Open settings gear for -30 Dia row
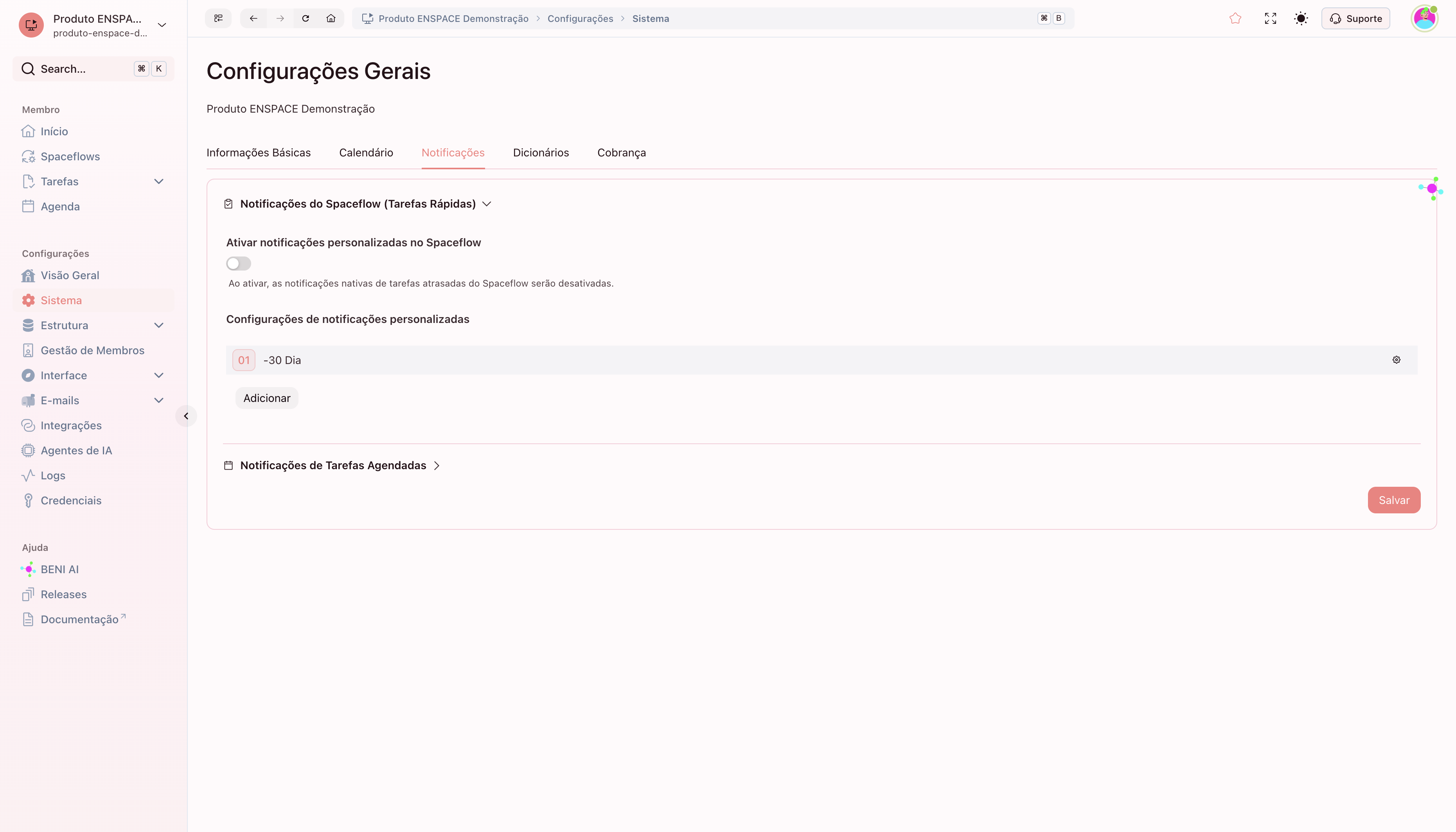This screenshot has height=832, width=1456. pyautogui.click(x=1397, y=360)
